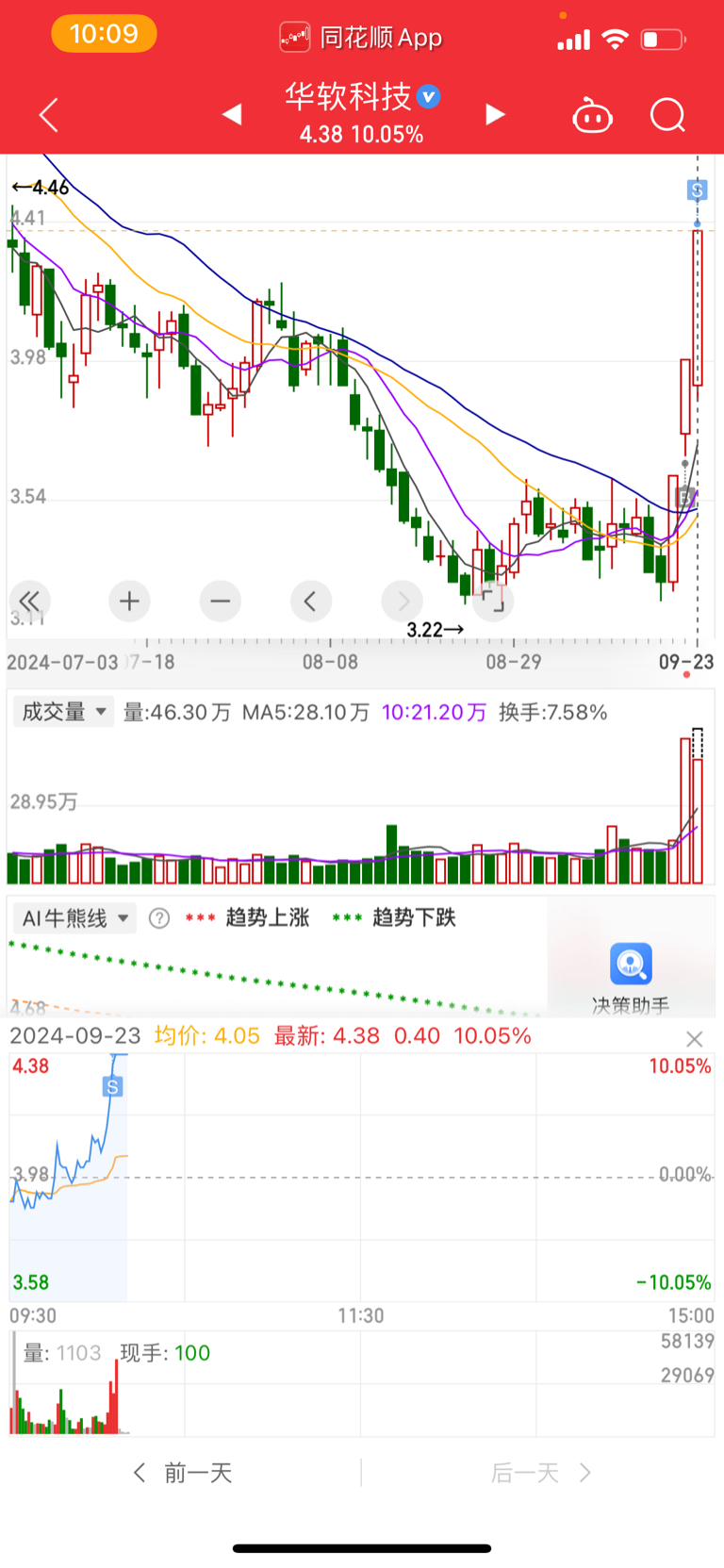Move chart right with the right chevron
This screenshot has height=1568, width=724.
coord(403,601)
